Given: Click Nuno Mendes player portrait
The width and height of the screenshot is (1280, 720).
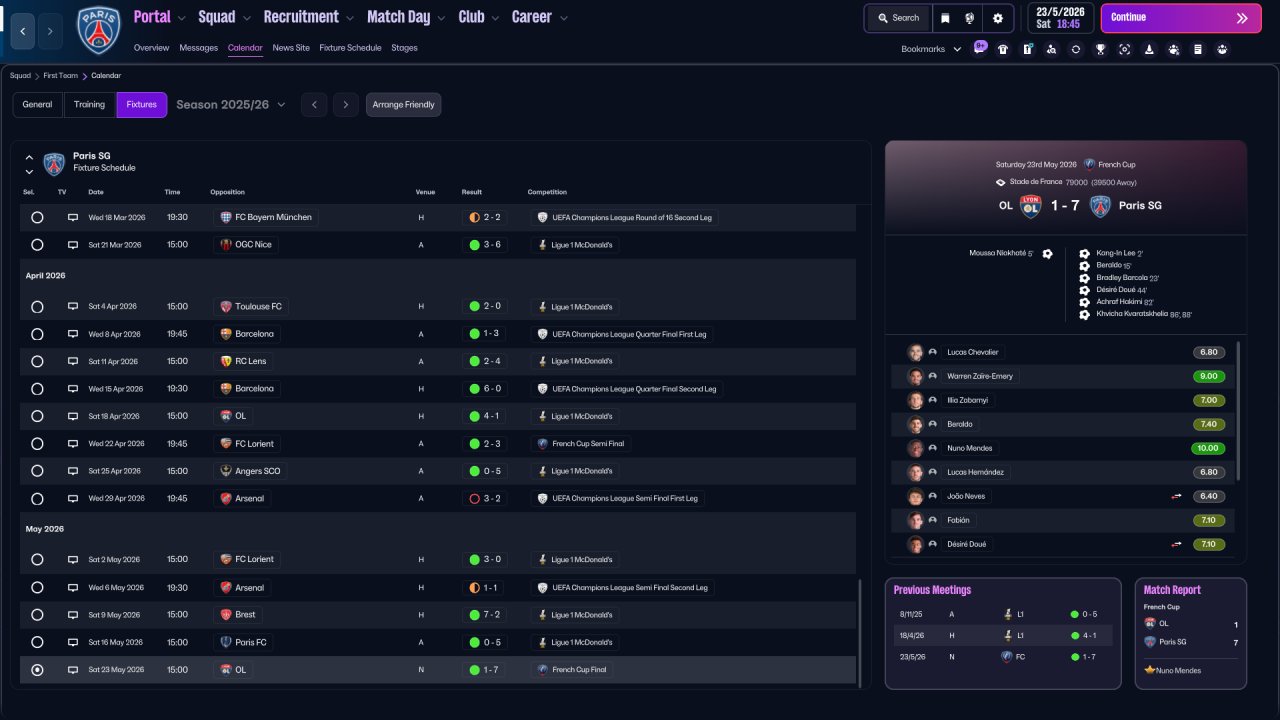Looking at the screenshot, I should pyautogui.click(x=915, y=448).
